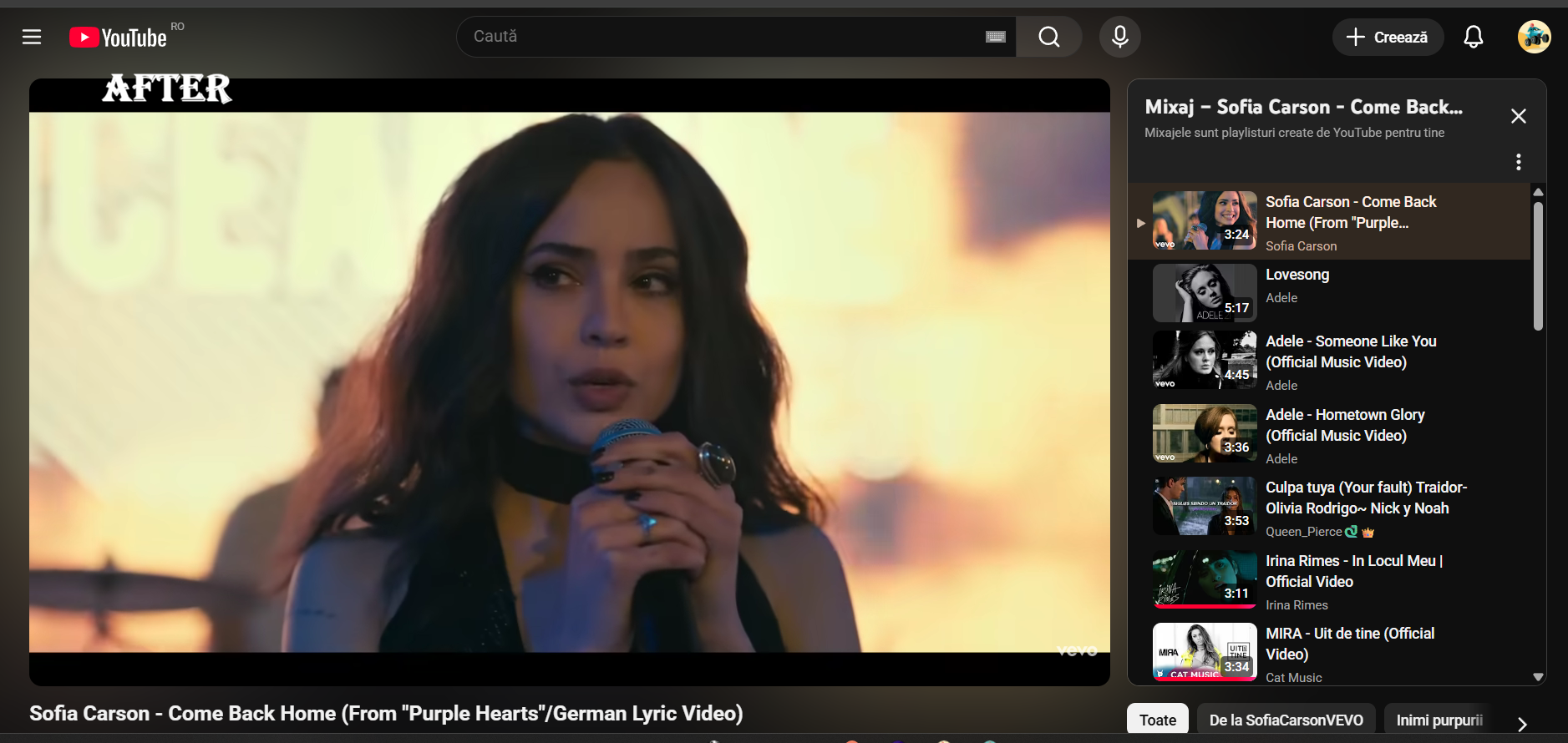Click playlist scrollbar up arrow
Image resolution: width=1568 pixels, height=743 pixels.
click(x=1538, y=192)
